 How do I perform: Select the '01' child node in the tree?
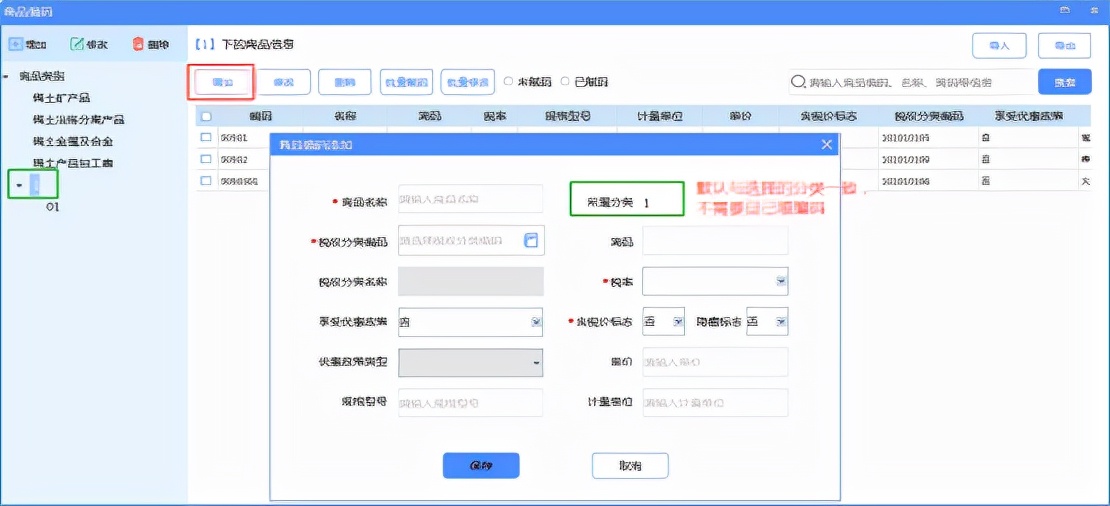point(52,207)
